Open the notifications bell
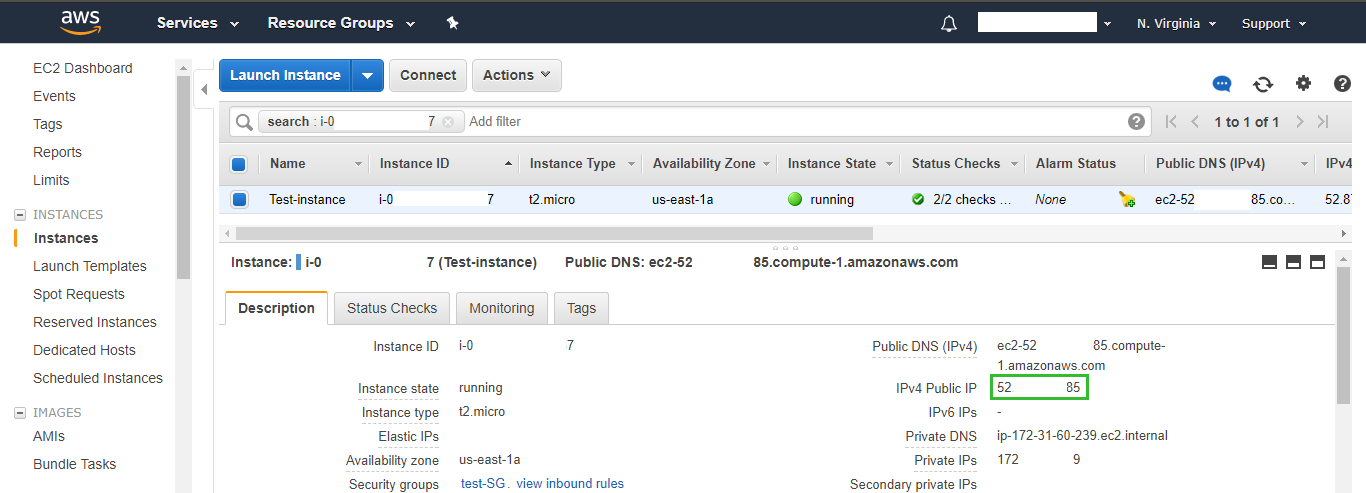The height and width of the screenshot is (493, 1366). tap(949, 24)
